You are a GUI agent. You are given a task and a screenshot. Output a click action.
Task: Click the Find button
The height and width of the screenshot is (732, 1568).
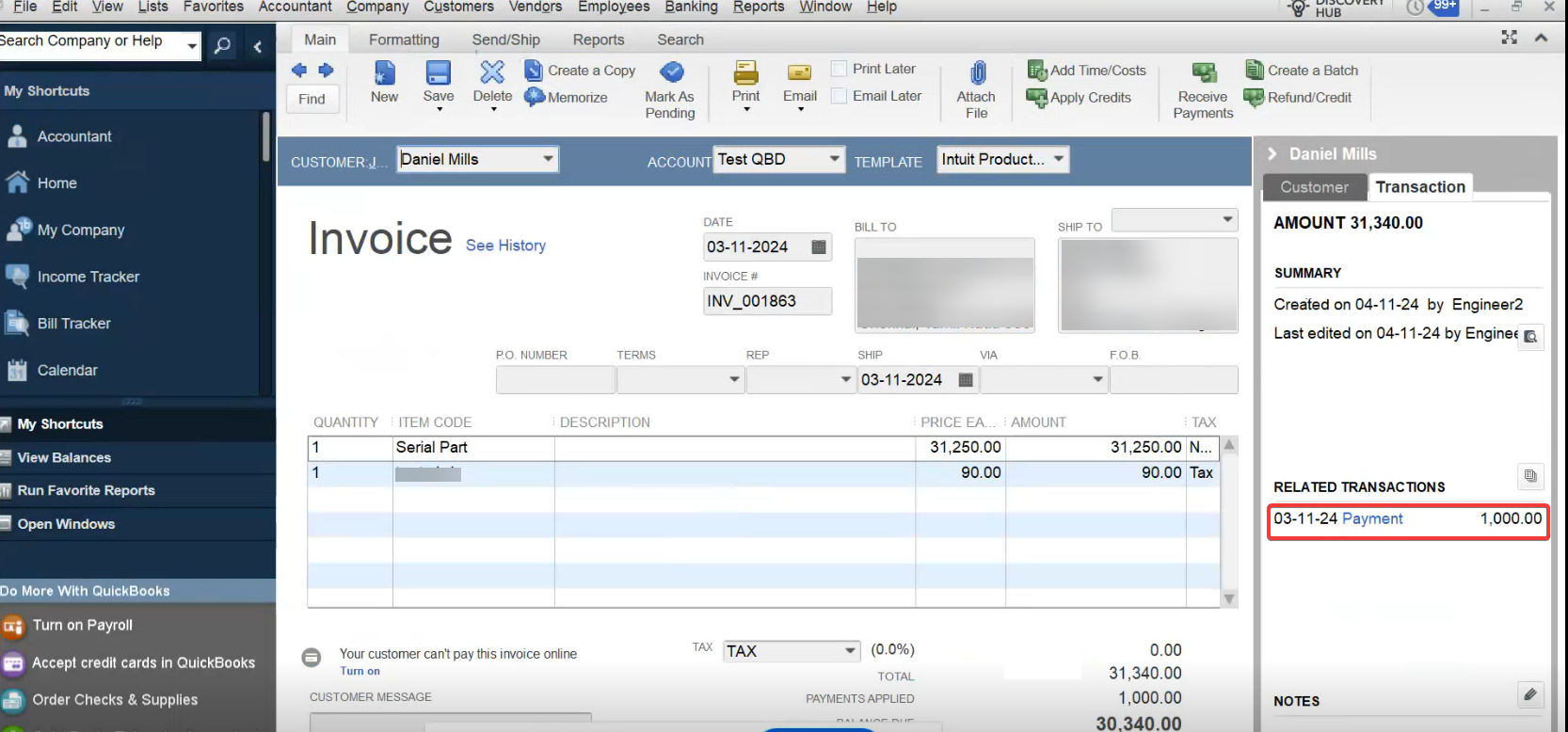click(312, 99)
